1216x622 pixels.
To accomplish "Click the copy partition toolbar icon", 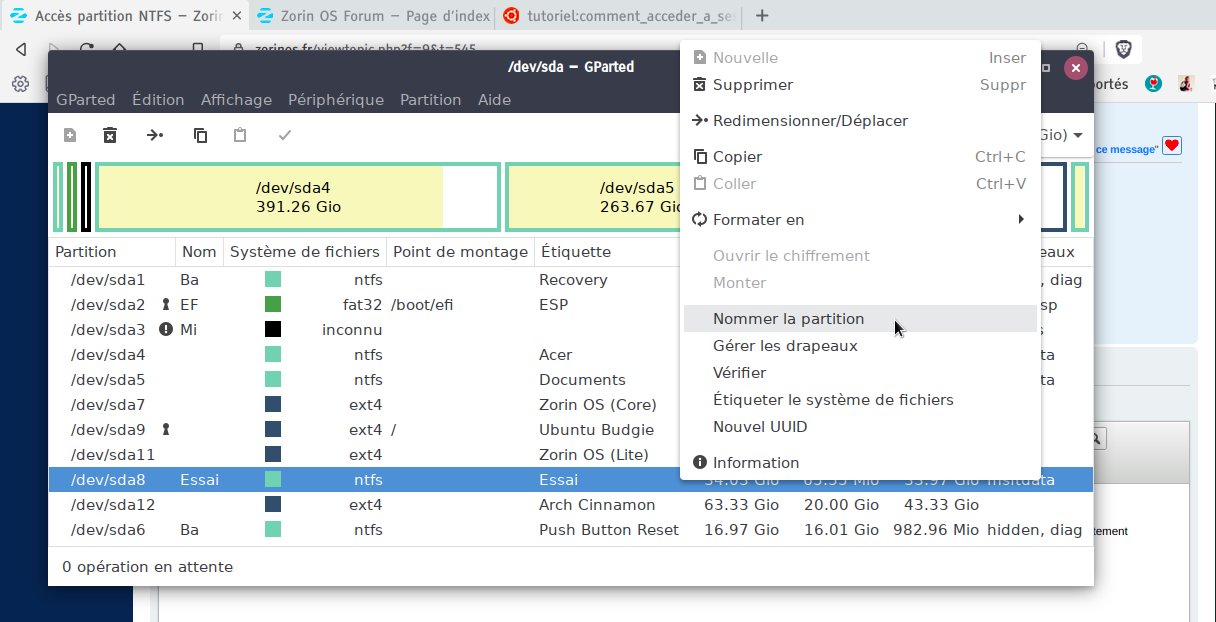I will pyautogui.click(x=200, y=135).
